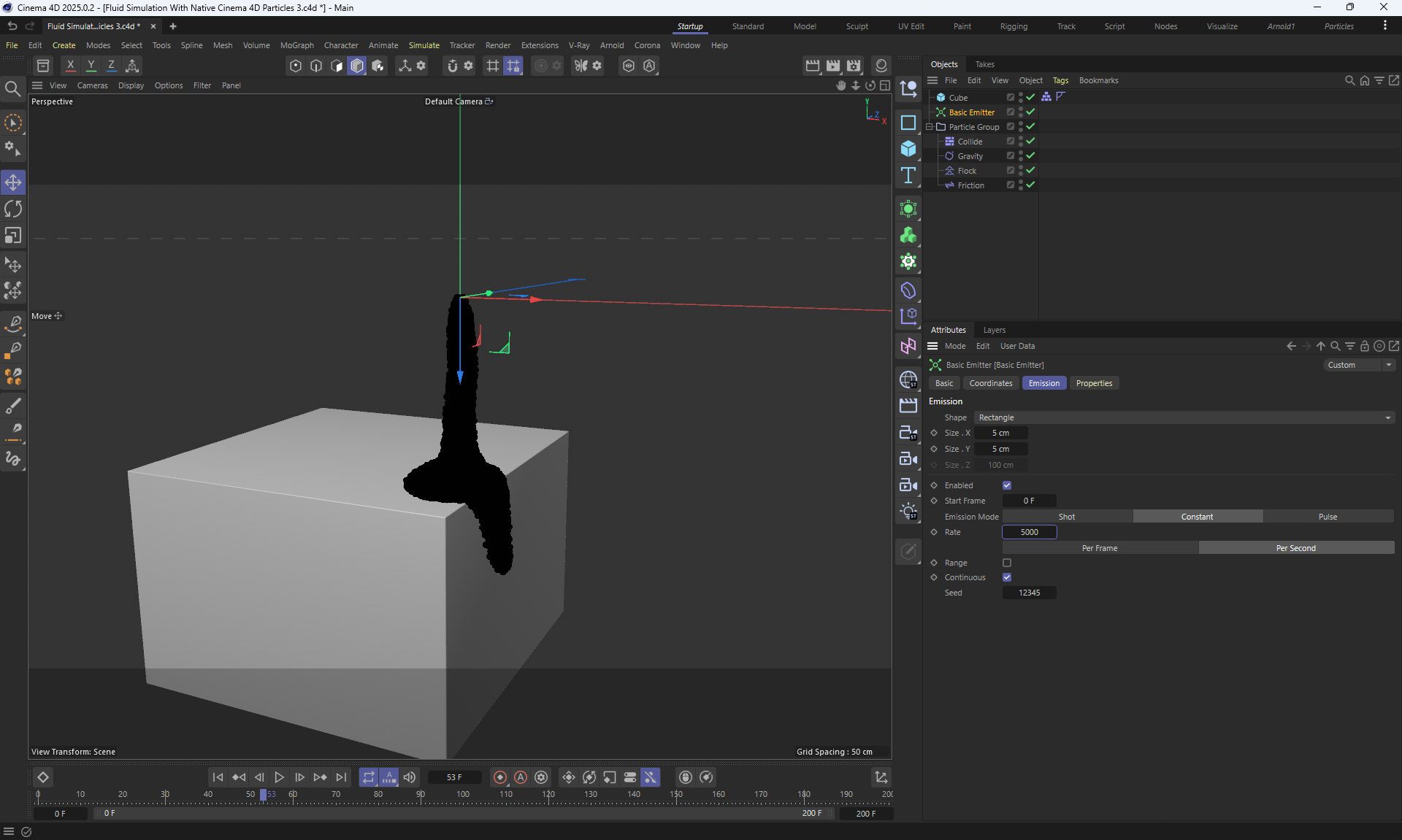The height and width of the screenshot is (840, 1402).
Task: Click the Text spline tool icon
Action: [x=908, y=175]
